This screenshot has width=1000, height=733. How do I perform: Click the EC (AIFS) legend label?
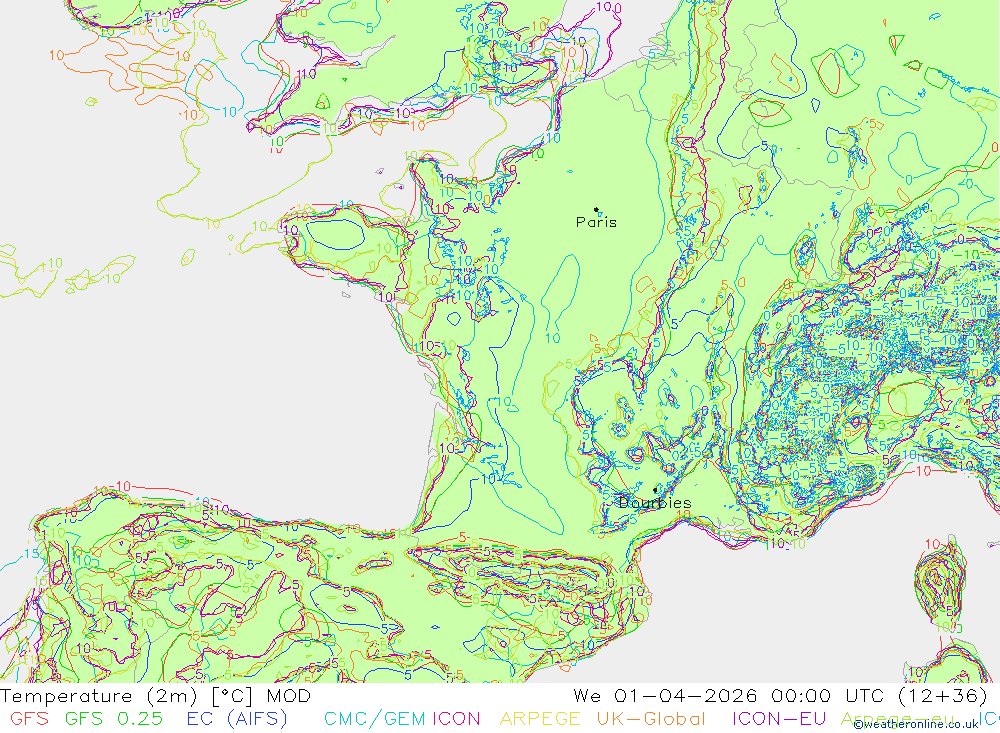(237, 719)
